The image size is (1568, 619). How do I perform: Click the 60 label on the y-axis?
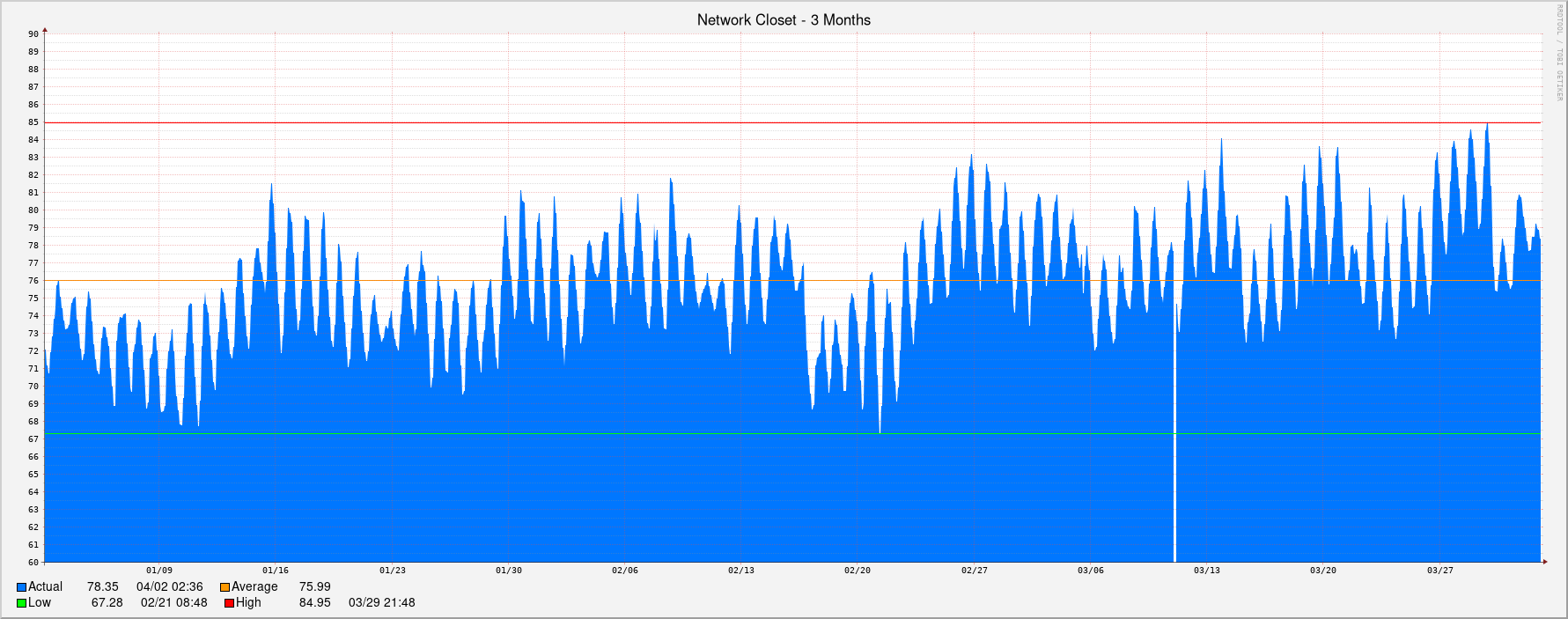(33, 563)
